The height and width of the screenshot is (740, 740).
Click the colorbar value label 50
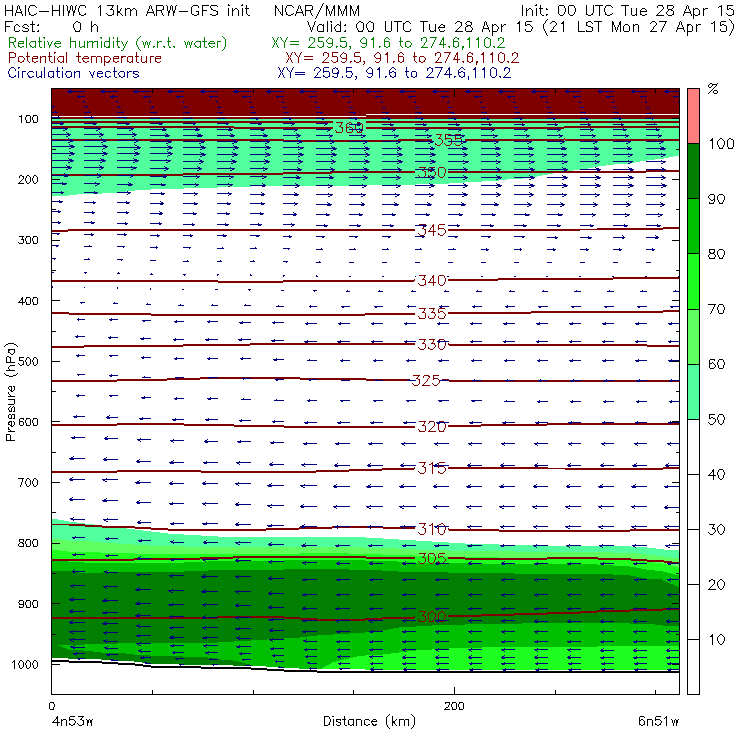pyautogui.click(x=716, y=419)
